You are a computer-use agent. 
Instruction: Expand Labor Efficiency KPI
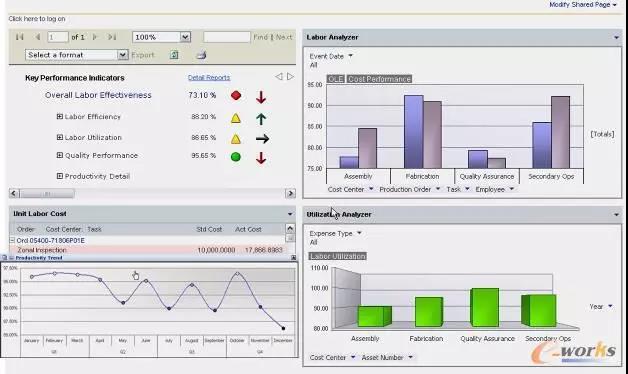pyautogui.click(x=60, y=117)
